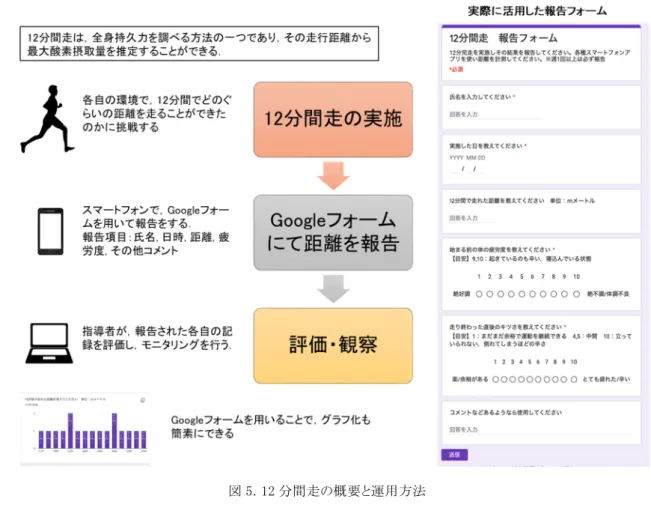The image size is (651, 505).
Task: Click the question 実施した日を教えてください
Action: click(x=488, y=146)
